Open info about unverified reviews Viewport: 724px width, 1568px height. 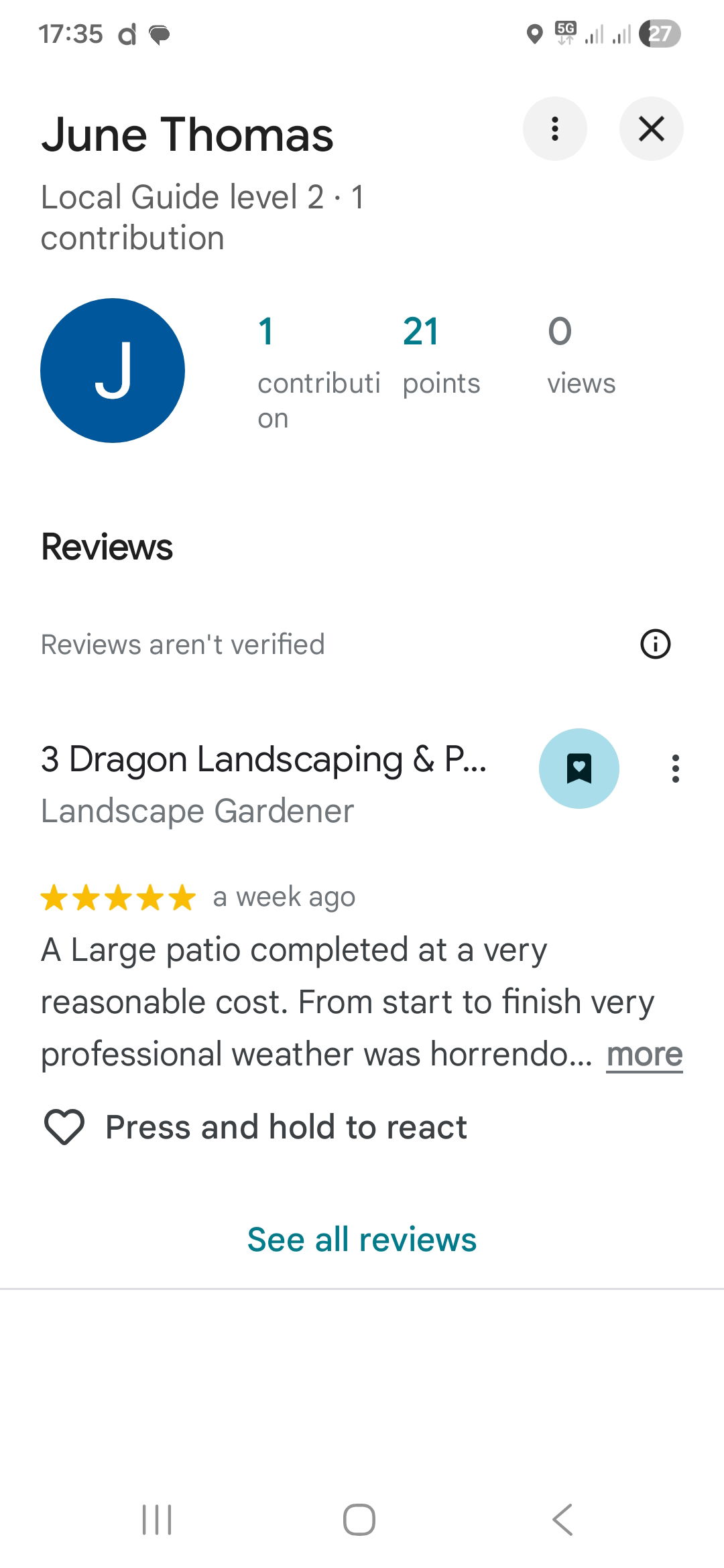point(655,644)
